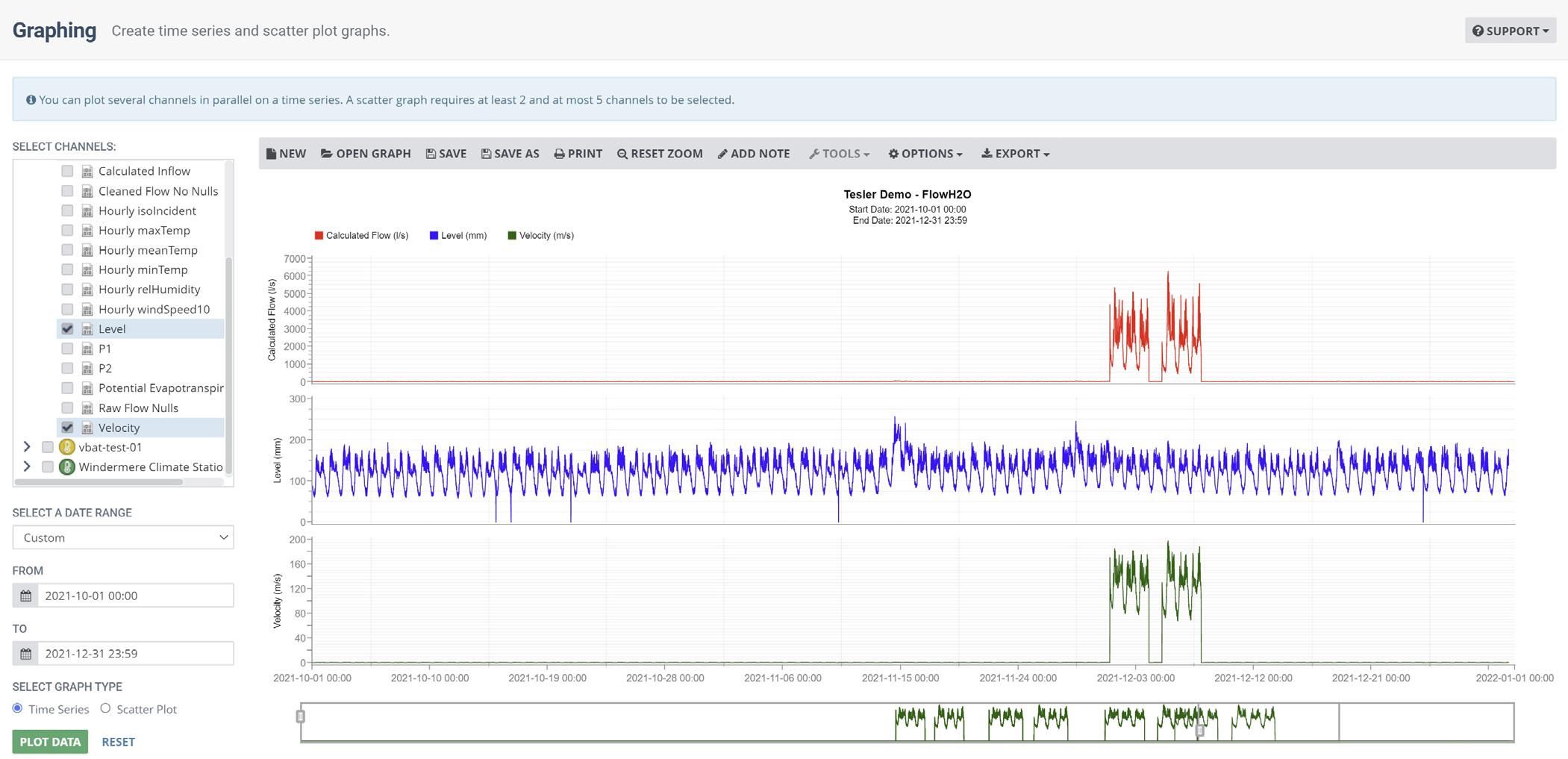The width and height of the screenshot is (1568, 759).
Task: Click the OPEN GRAPH folder icon
Action: [327, 154]
